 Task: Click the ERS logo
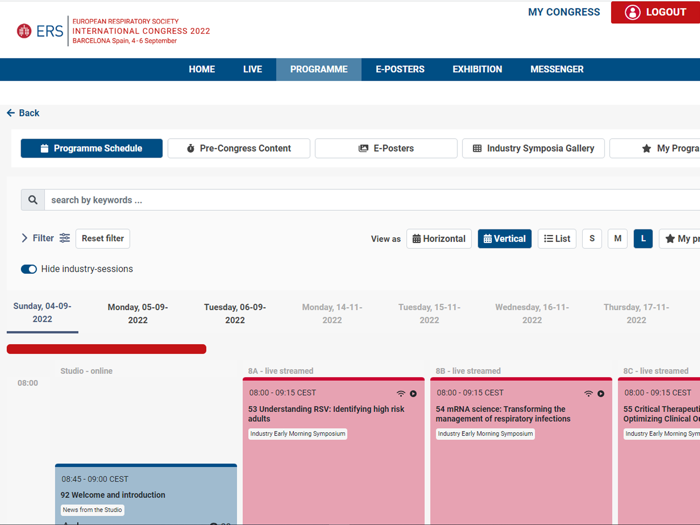tap(40, 31)
